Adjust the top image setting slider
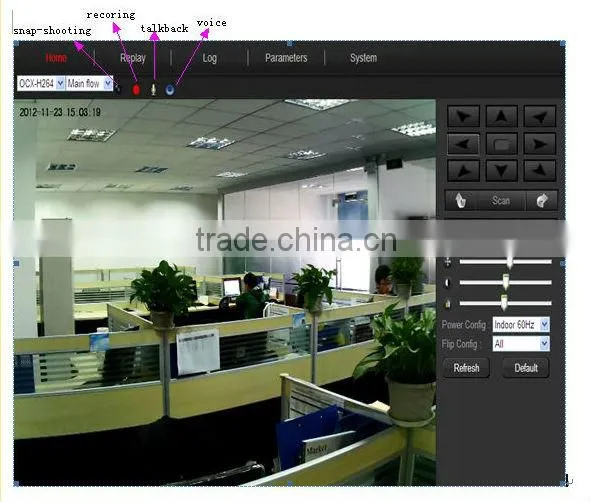591x502 pixels. tap(505, 262)
